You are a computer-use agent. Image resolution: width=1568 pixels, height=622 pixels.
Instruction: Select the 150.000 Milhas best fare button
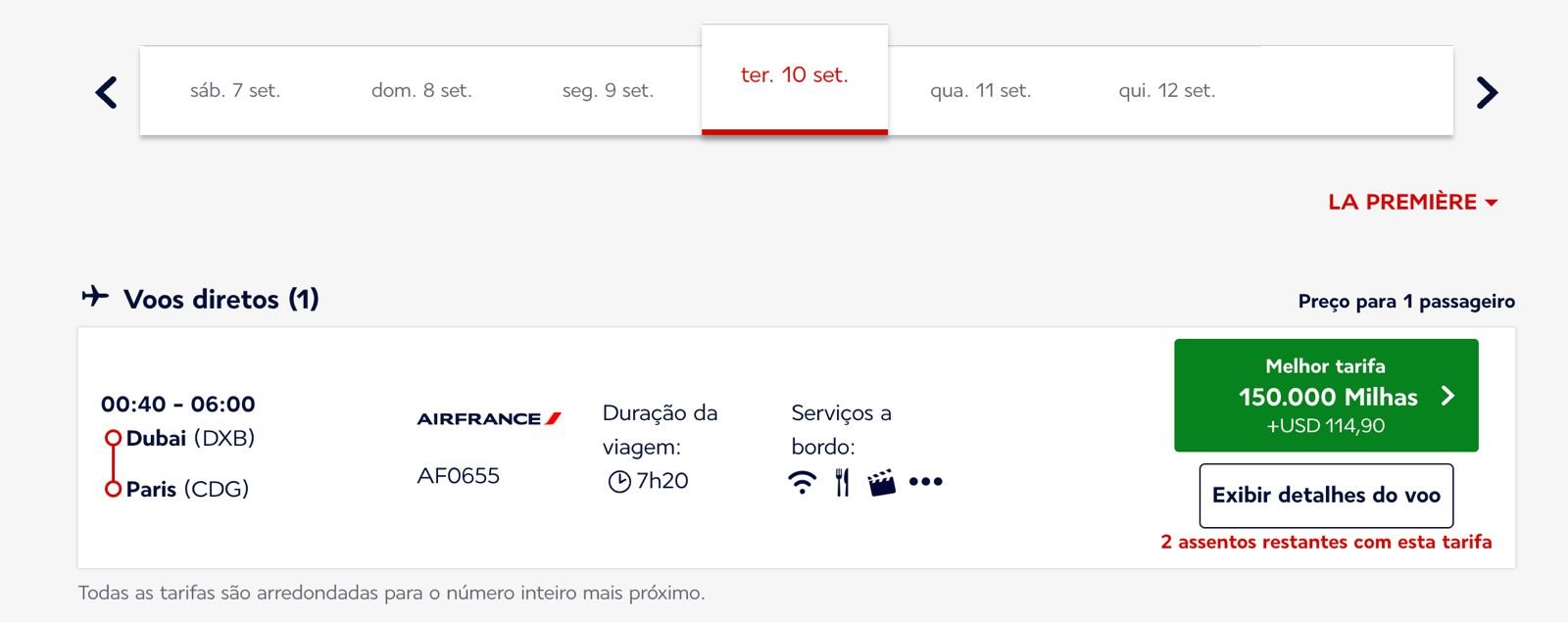pyautogui.click(x=1326, y=396)
